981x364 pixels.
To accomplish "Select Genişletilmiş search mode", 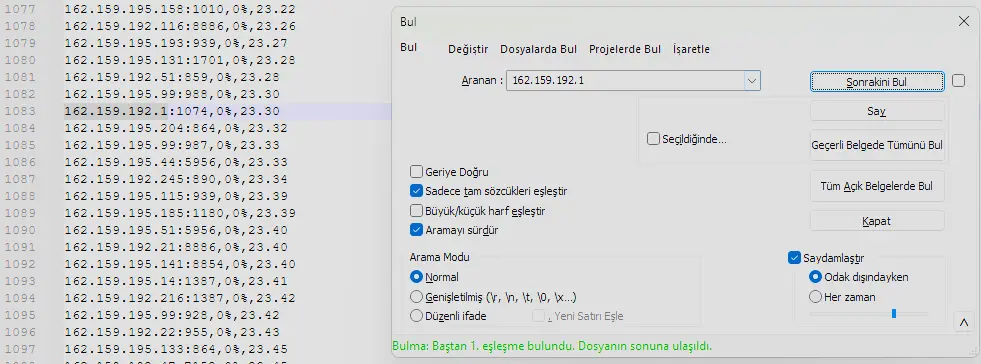I will tap(416, 296).
